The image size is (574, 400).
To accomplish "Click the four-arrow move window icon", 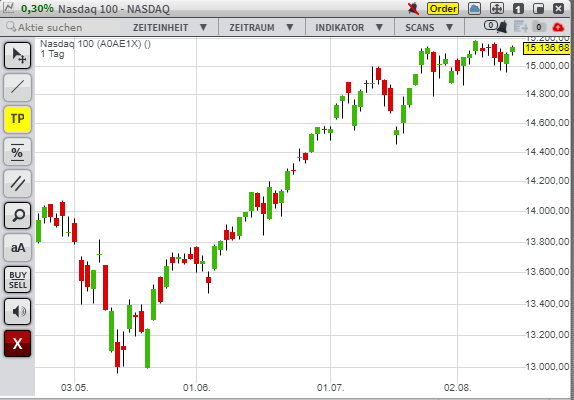I will [x=497, y=8].
